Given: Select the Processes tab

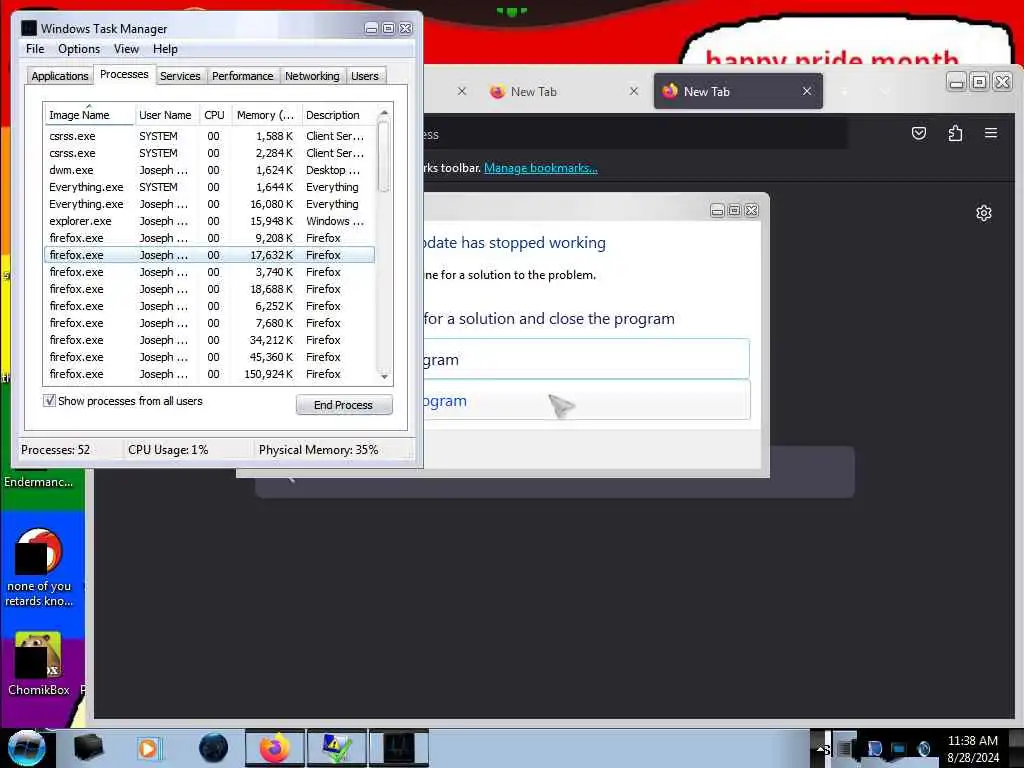Looking at the screenshot, I should point(124,74).
